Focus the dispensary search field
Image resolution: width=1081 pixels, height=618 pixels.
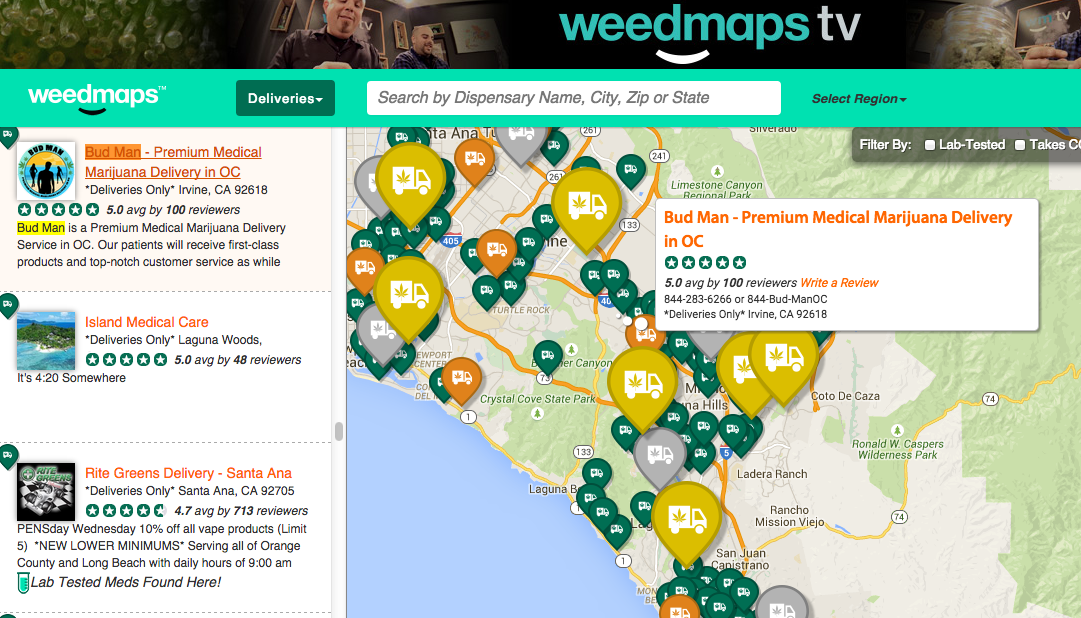click(574, 98)
